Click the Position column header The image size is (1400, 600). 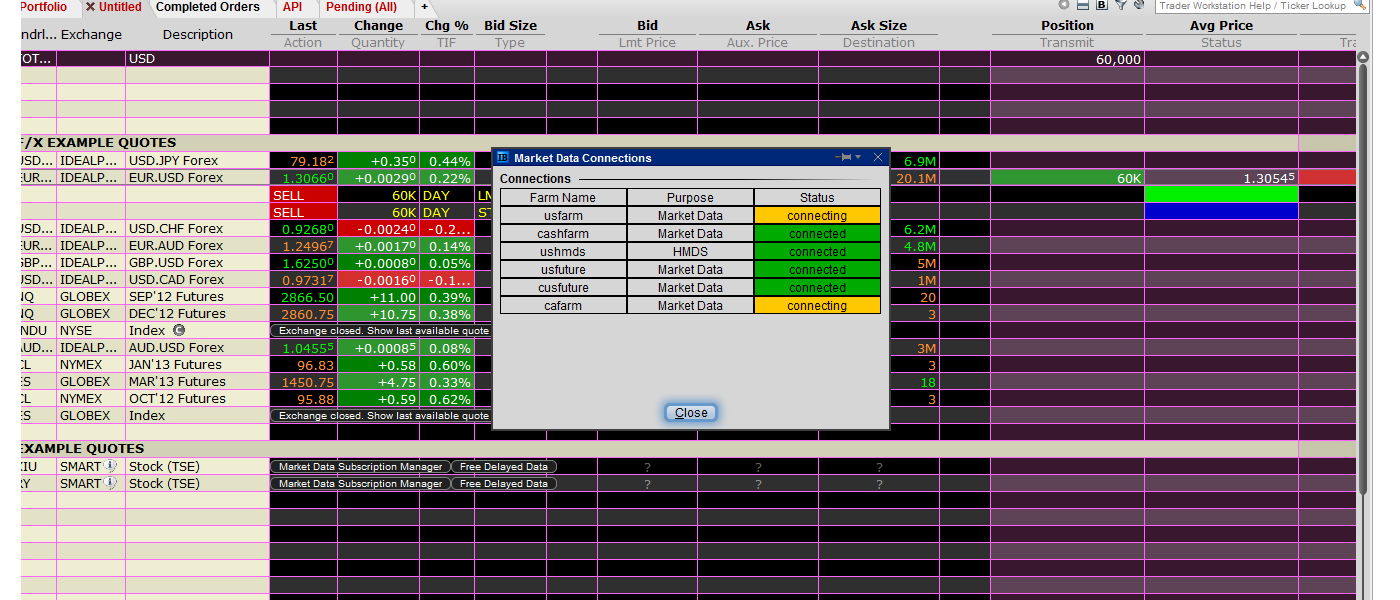tap(1067, 26)
